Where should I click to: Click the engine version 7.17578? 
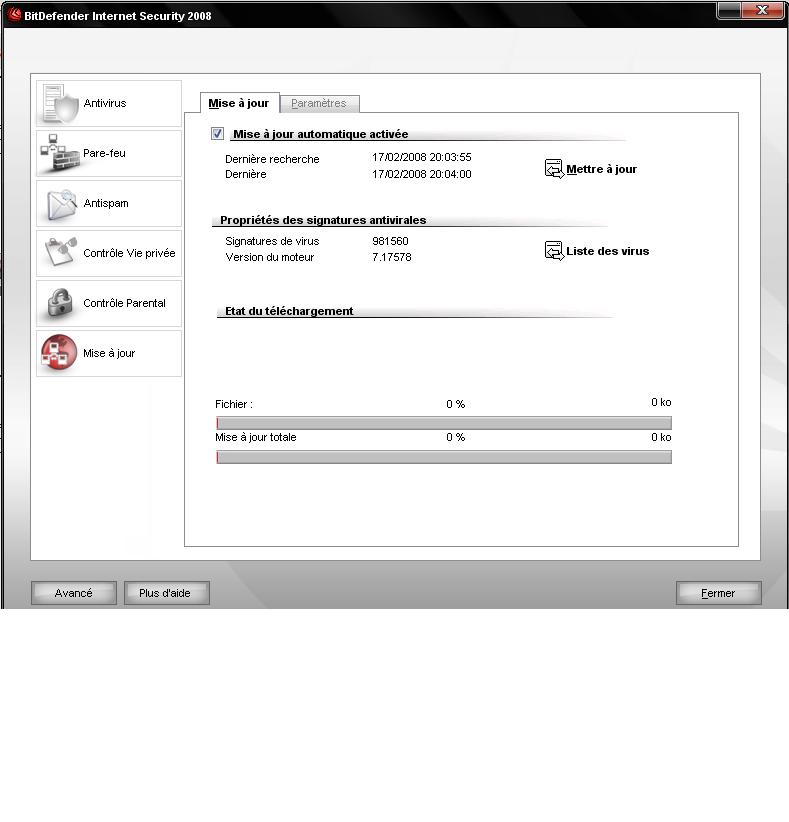coord(392,257)
